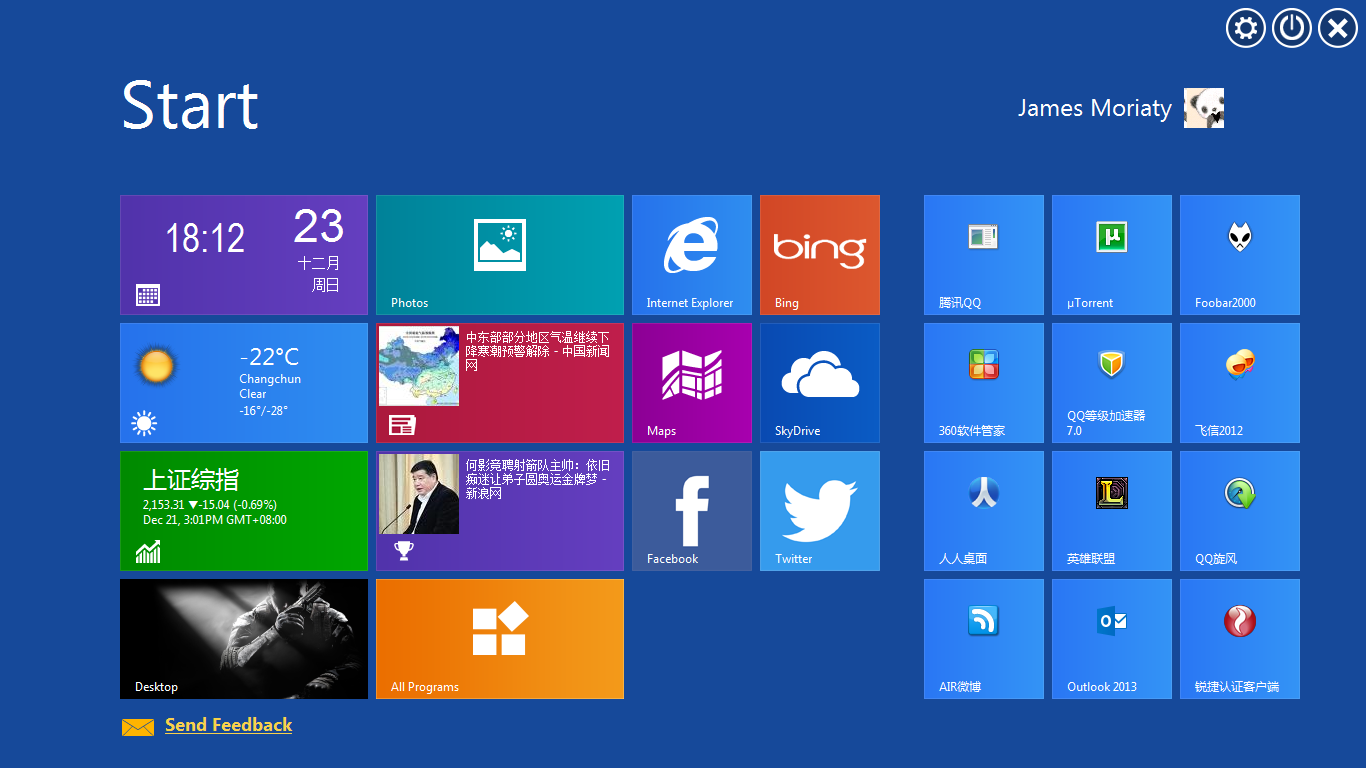Open the Outlook 2013 tile

[1112, 639]
